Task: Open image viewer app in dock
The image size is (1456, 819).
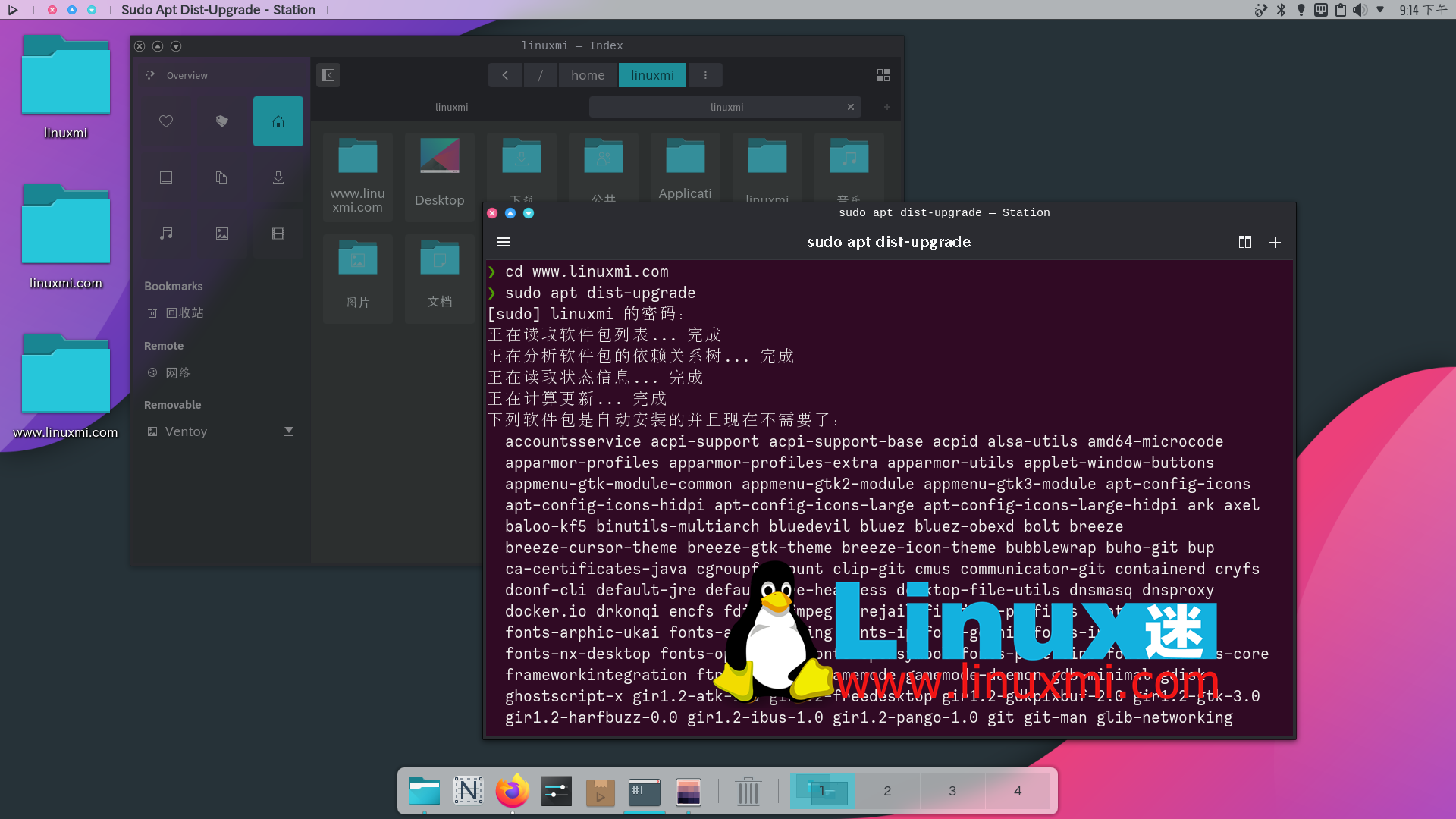Action: tap(689, 792)
